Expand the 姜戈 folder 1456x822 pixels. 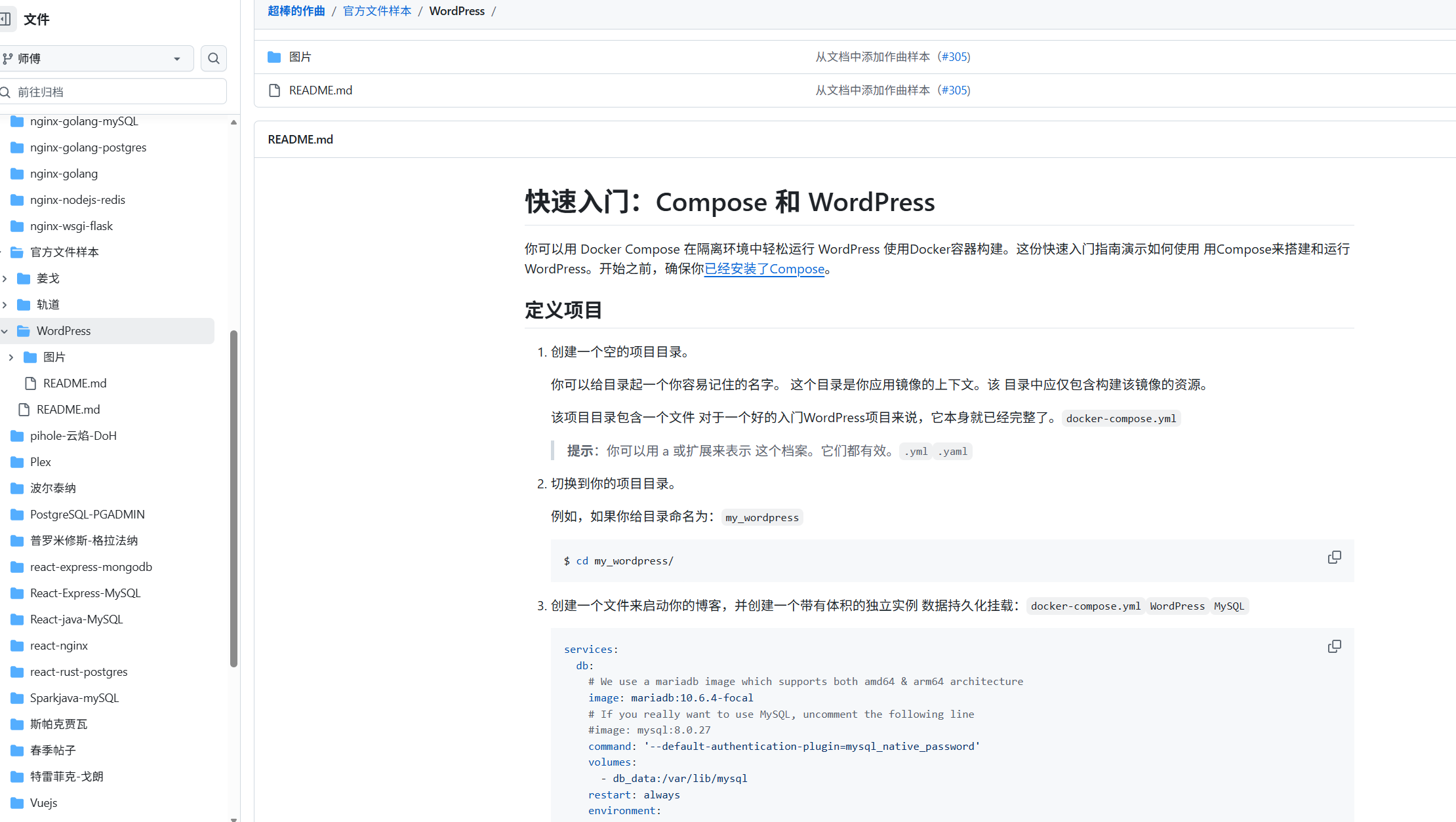click(5, 278)
